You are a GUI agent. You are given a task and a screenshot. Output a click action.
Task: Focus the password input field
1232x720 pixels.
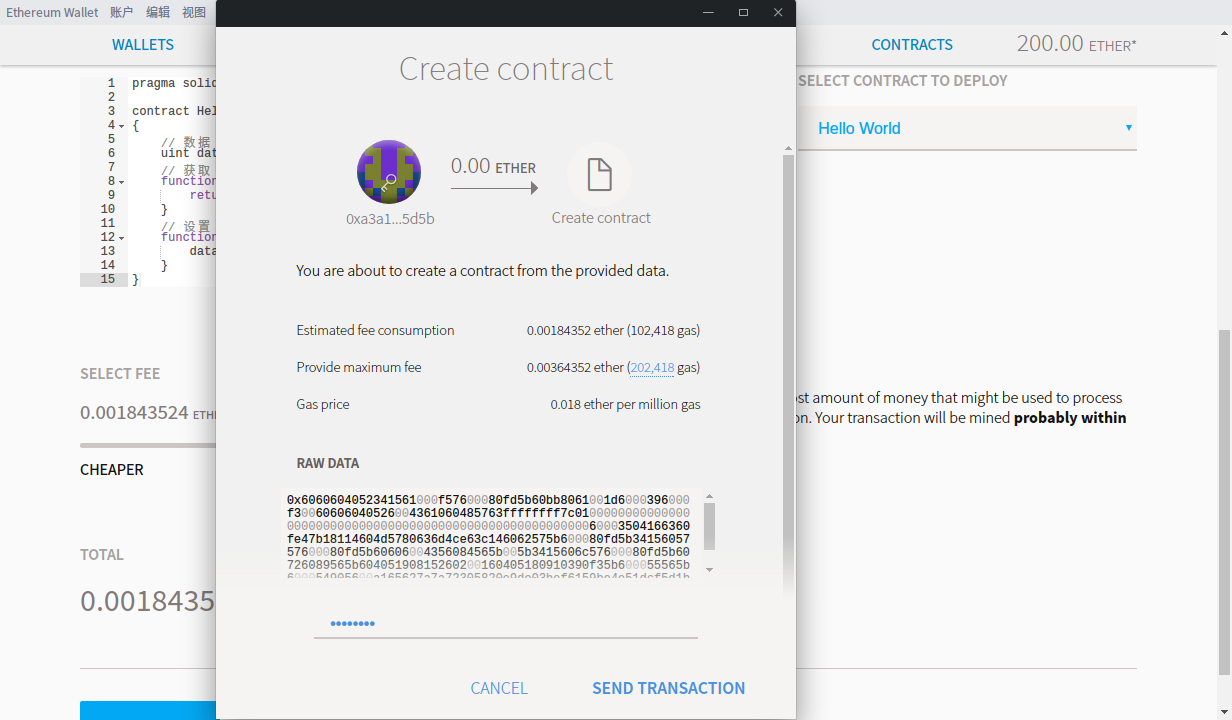[x=506, y=623]
